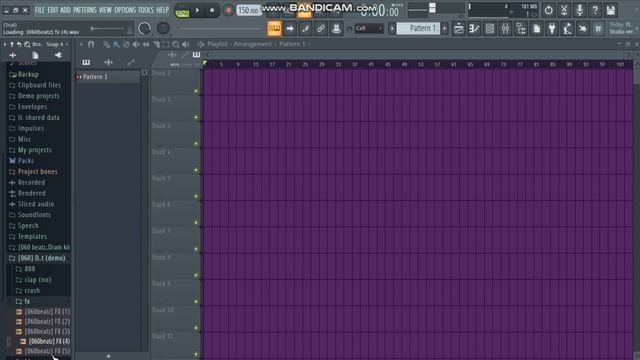The image size is (640, 360).
Task: Click the microphone one-click recording icon
Action: coord(580,10)
